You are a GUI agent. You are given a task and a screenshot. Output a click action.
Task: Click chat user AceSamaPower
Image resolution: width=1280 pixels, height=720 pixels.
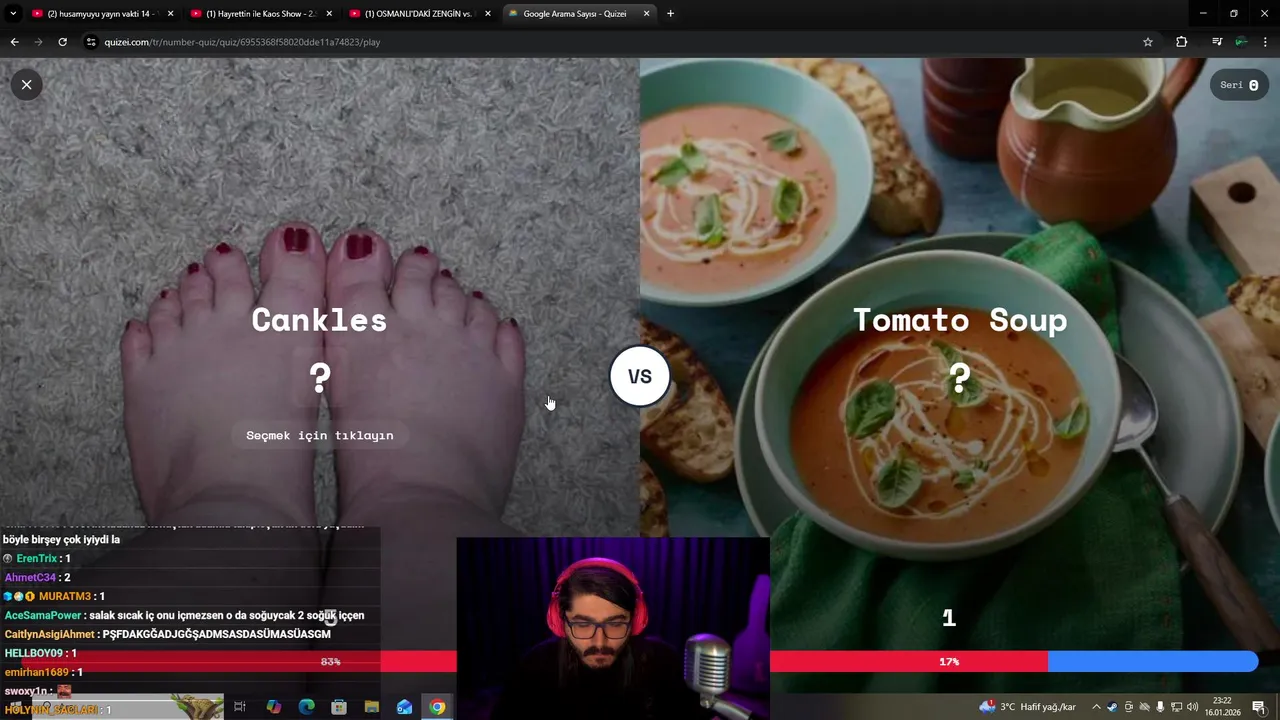pyautogui.click(x=43, y=615)
